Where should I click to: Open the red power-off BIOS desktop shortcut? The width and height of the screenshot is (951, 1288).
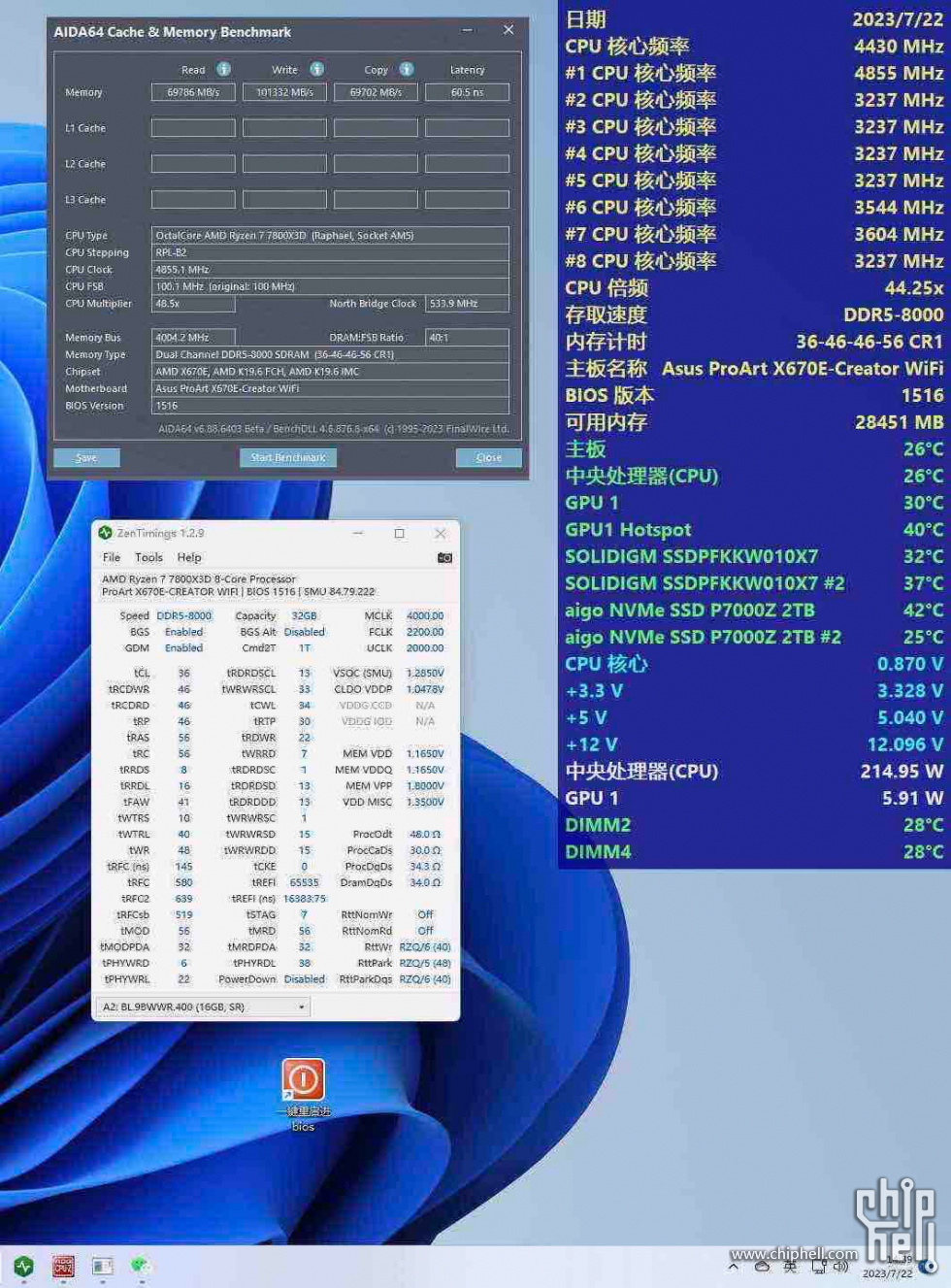click(x=303, y=1079)
